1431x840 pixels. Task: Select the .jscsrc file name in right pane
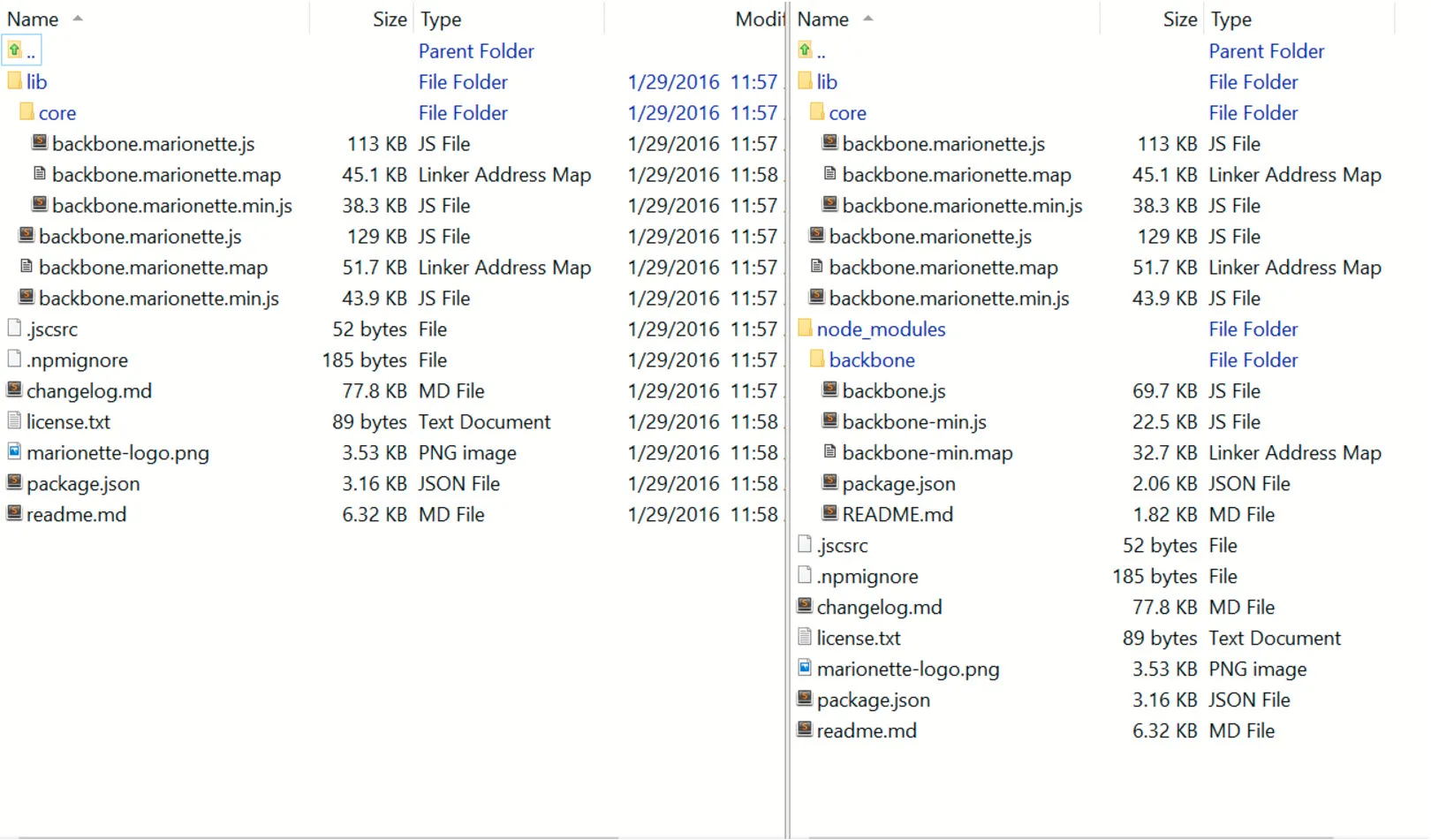coord(843,546)
